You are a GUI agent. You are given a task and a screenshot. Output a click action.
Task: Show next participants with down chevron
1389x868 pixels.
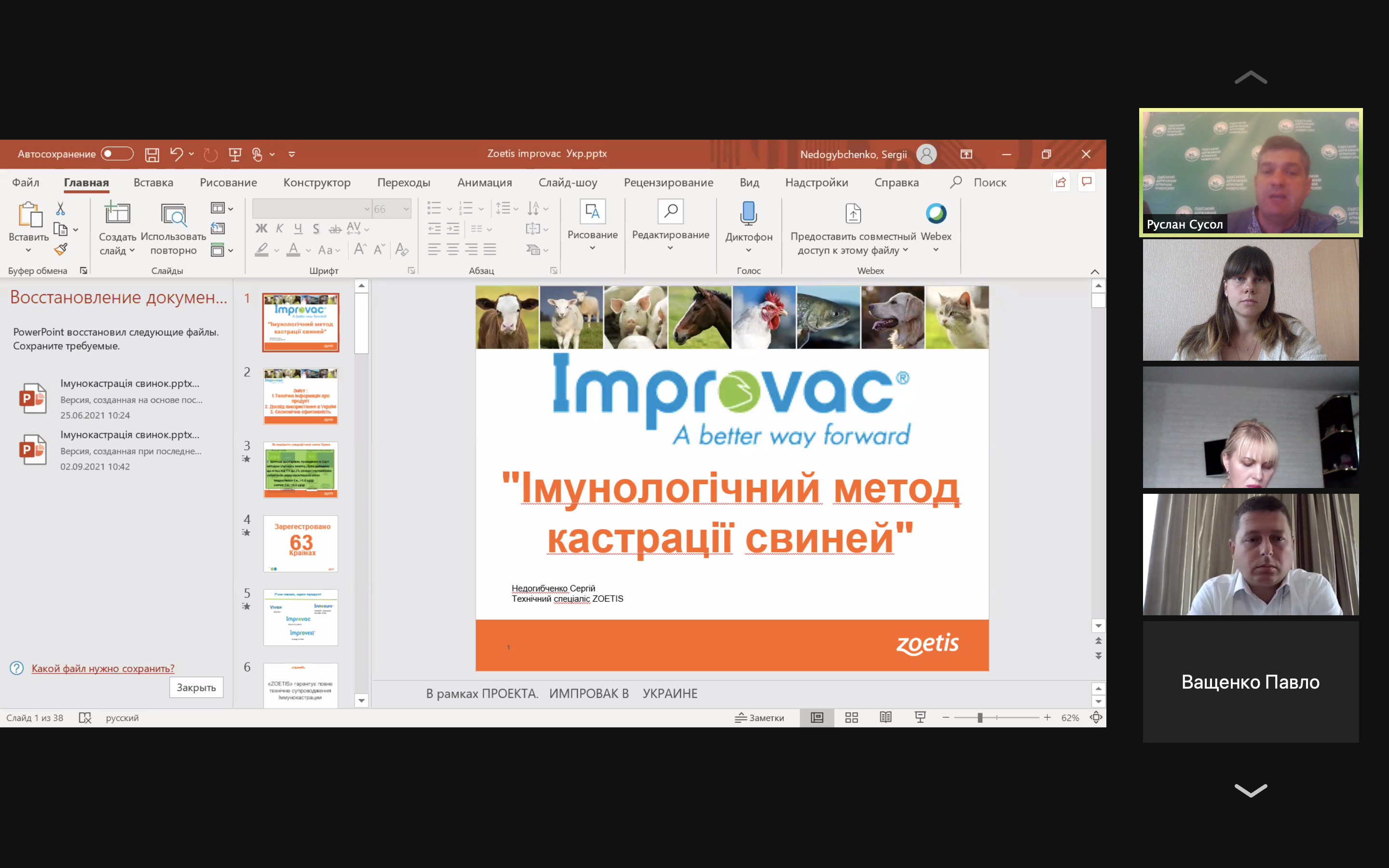point(1251,790)
